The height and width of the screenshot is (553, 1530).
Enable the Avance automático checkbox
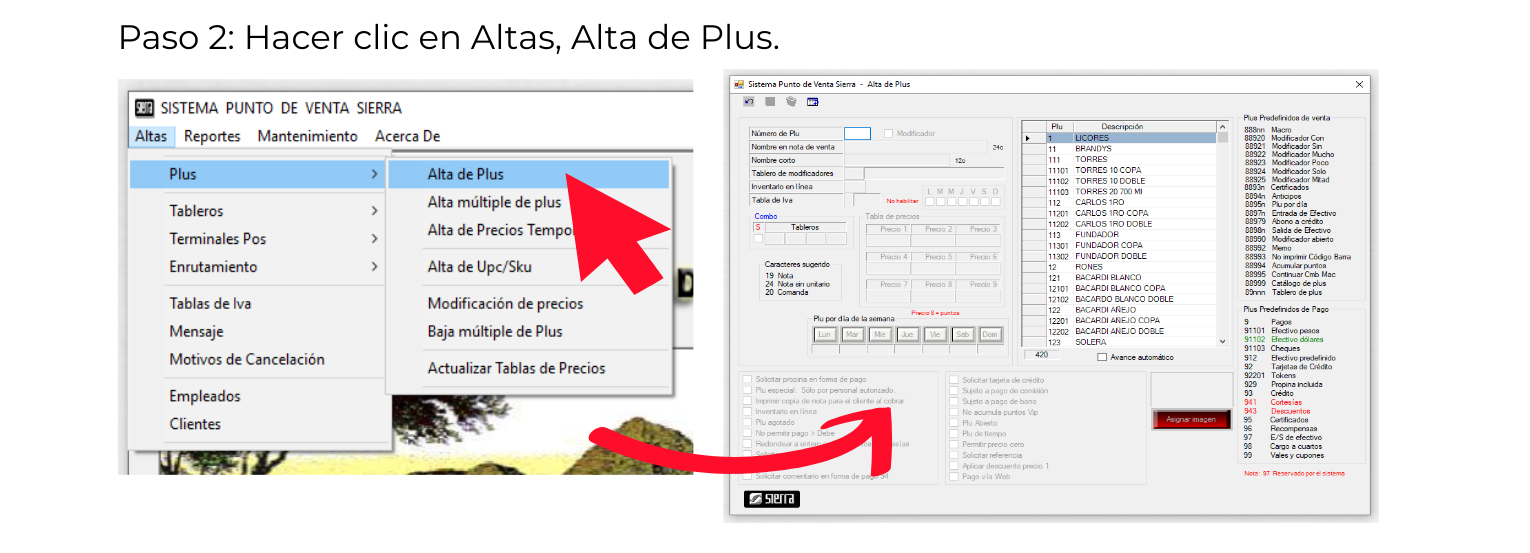[x=1102, y=357]
